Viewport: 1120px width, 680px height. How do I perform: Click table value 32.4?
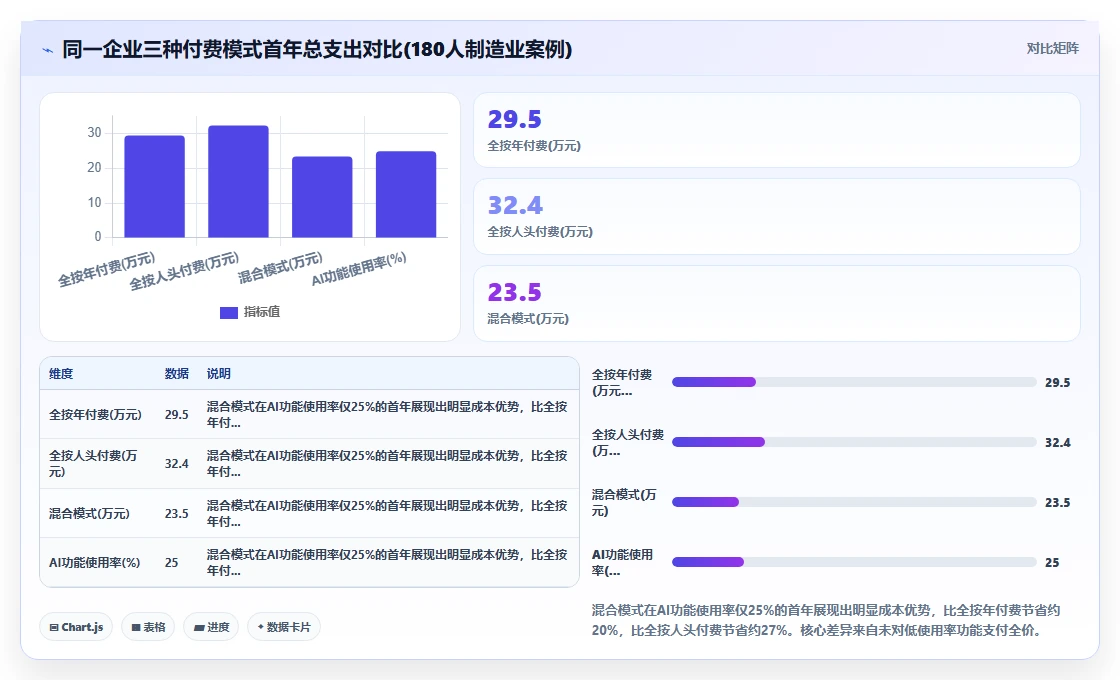[176, 464]
